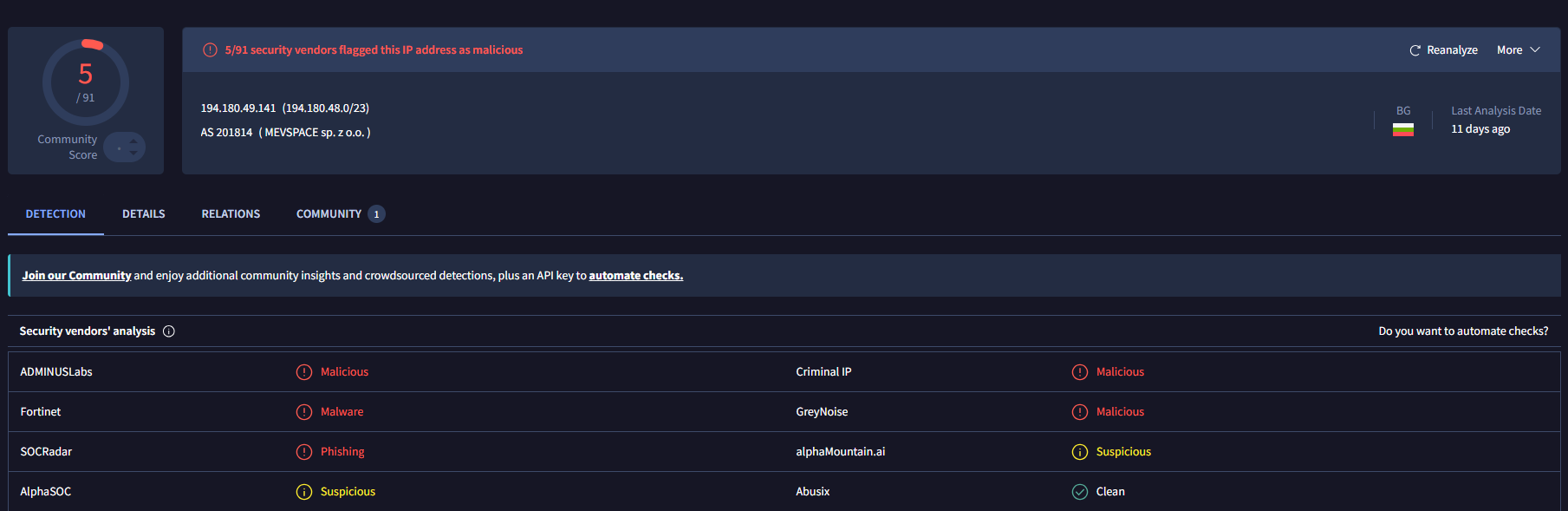1568x511 pixels.
Task: Click the Malicious warning icon in Criminal IP row
Action: click(1080, 372)
